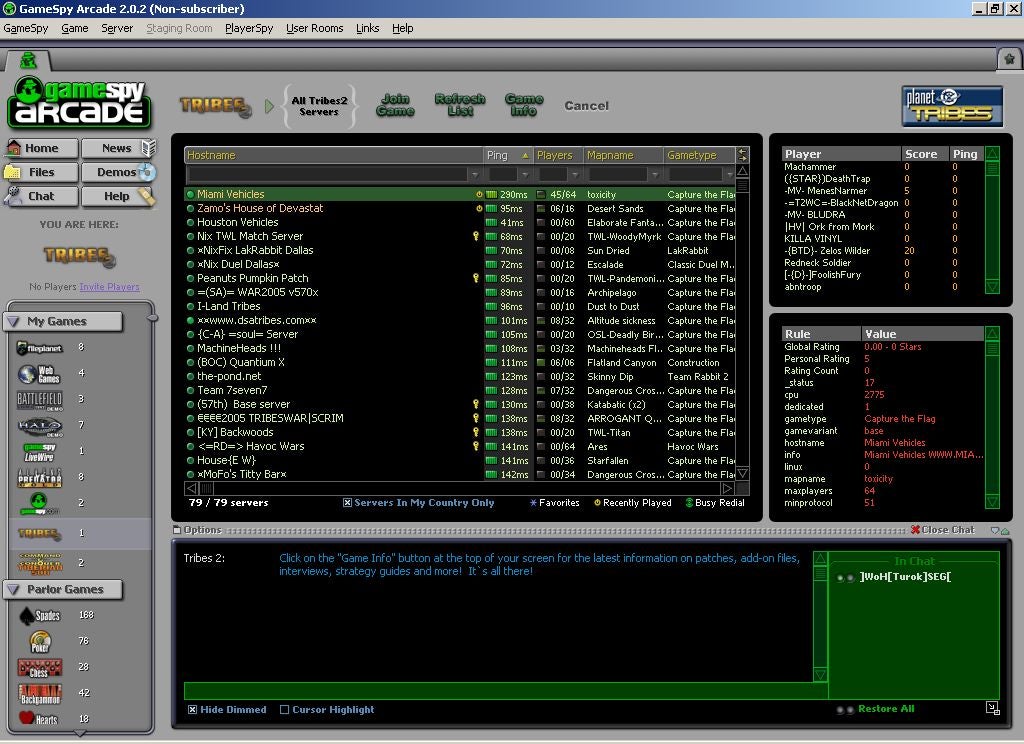Click the Tribes 2 logo in toolbar
Screen dimensions: 1024x744
(216, 106)
